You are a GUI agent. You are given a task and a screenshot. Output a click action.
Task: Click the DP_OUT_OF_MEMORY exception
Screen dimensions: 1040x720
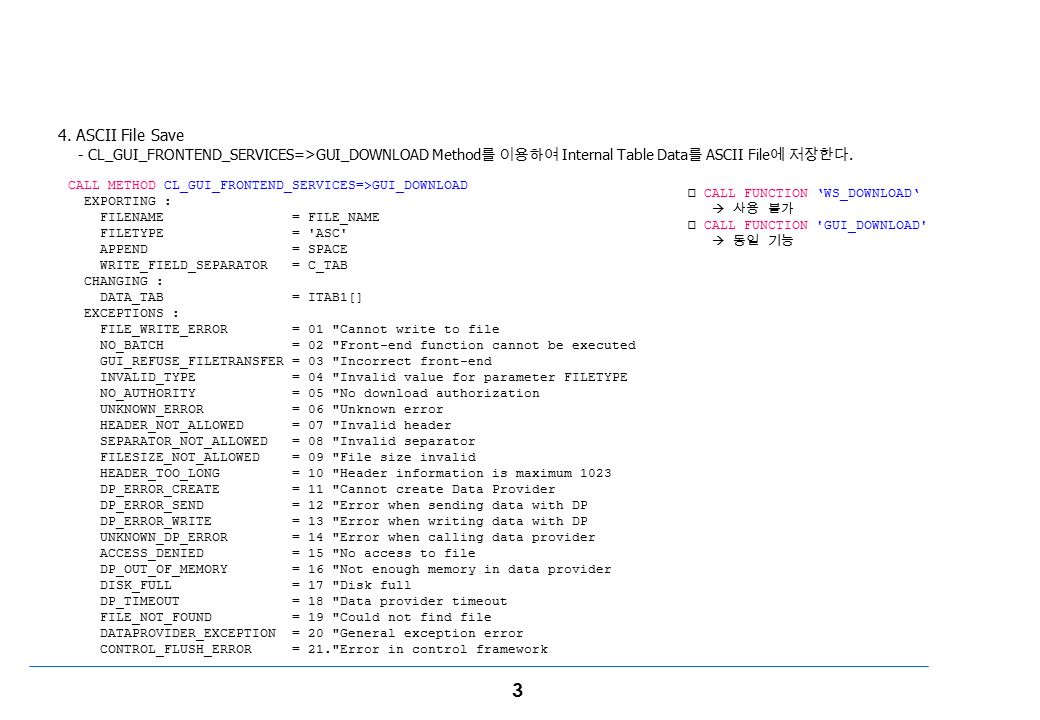coord(164,569)
